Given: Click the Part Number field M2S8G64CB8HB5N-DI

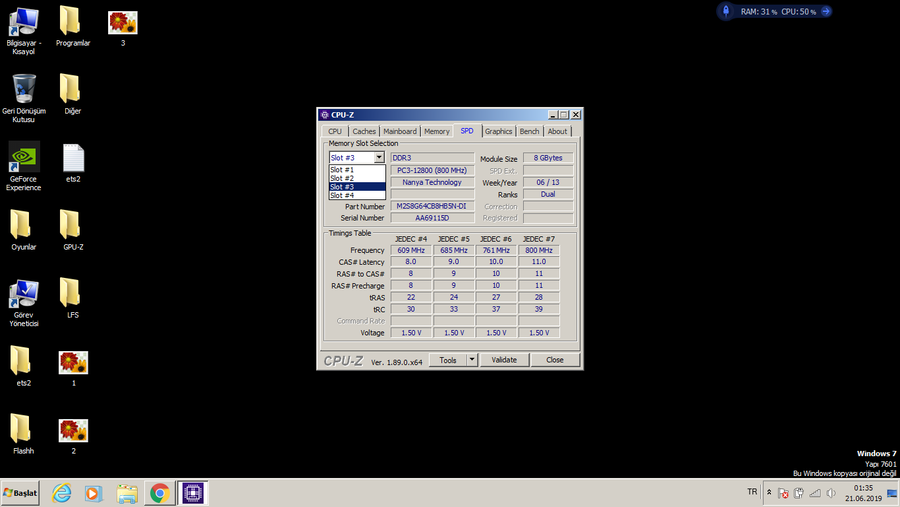Looking at the screenshot, I should pos(432,206).
